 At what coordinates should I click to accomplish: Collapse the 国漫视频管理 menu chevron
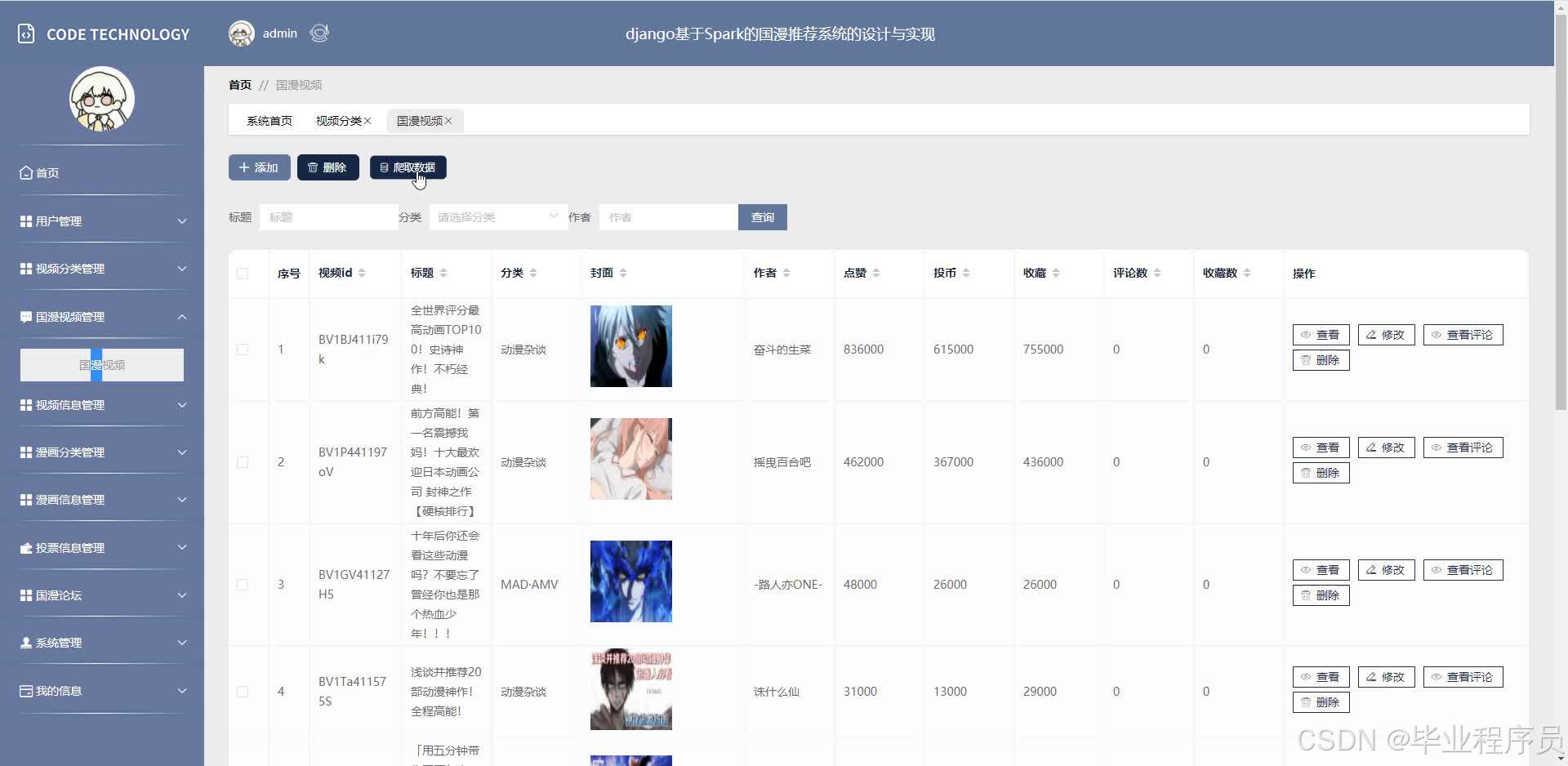[x=182, y=317]
